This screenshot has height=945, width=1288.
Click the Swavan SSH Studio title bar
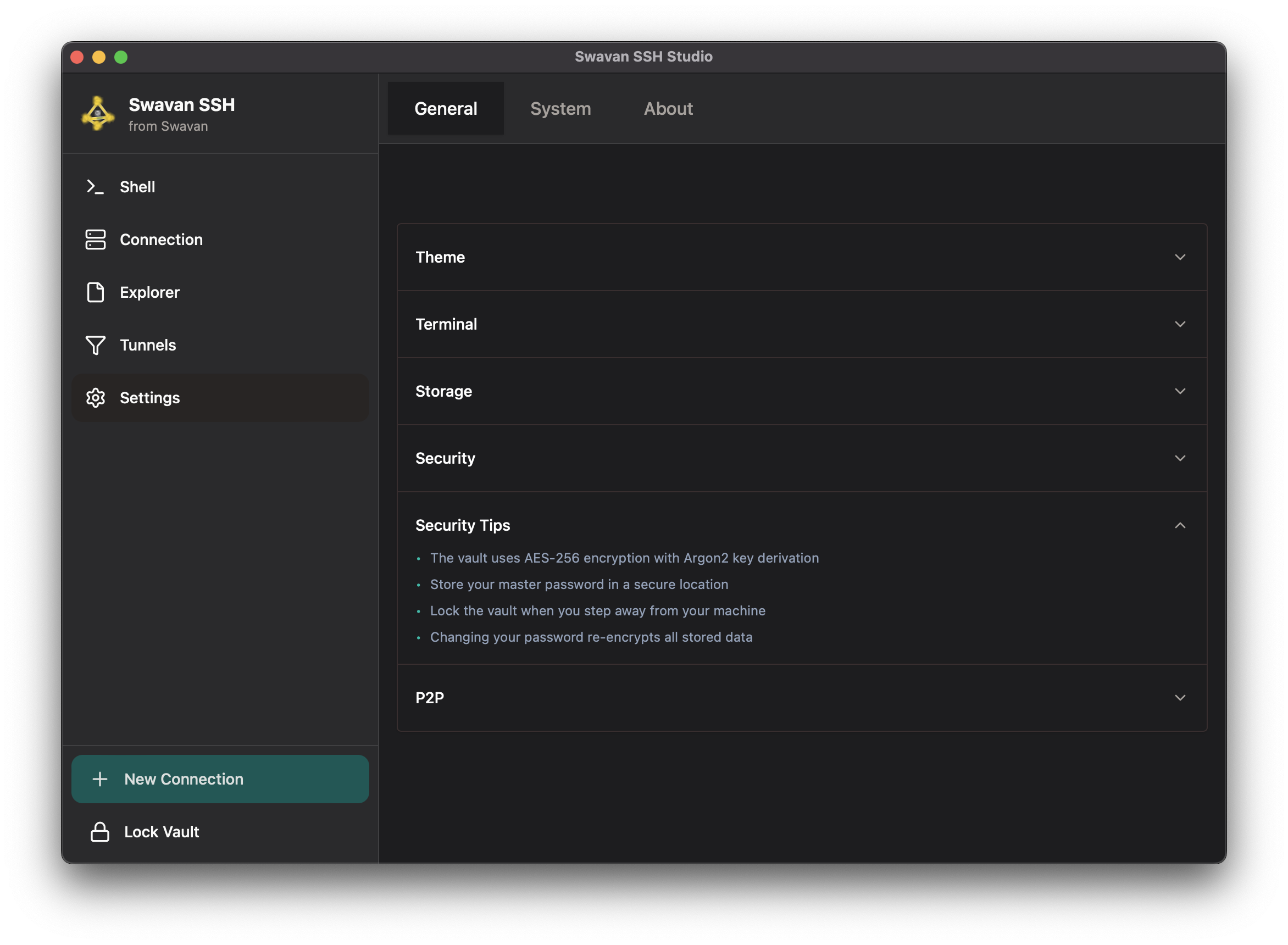pyautogui.click(x=644, y=56)
